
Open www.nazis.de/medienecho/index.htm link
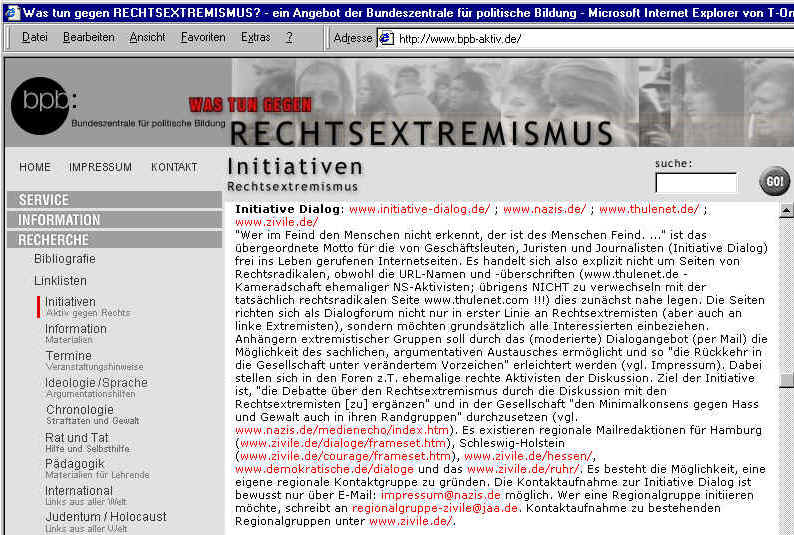tap(342, 430)
